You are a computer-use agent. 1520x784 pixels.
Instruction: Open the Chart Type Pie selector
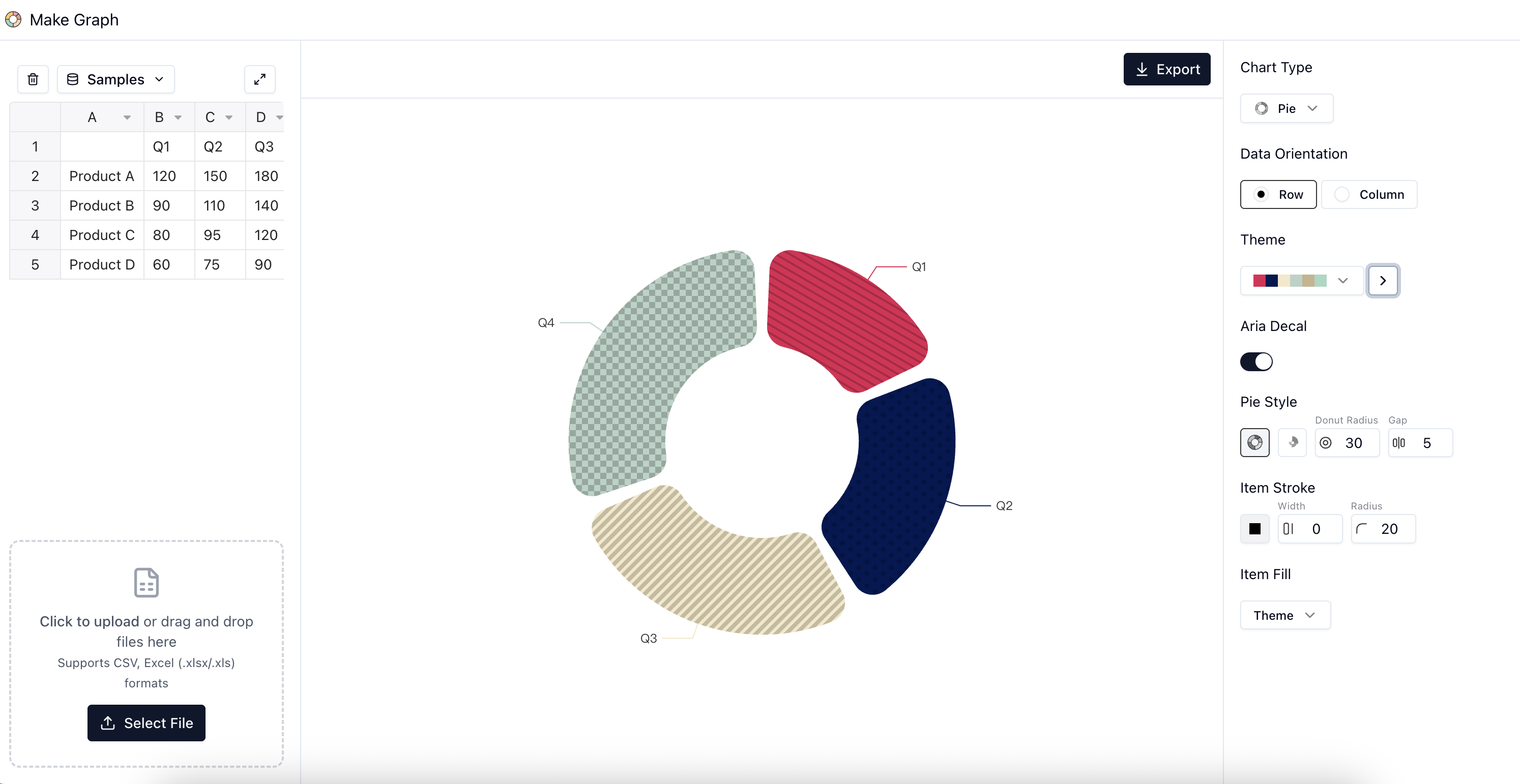tap(1287, 108)
